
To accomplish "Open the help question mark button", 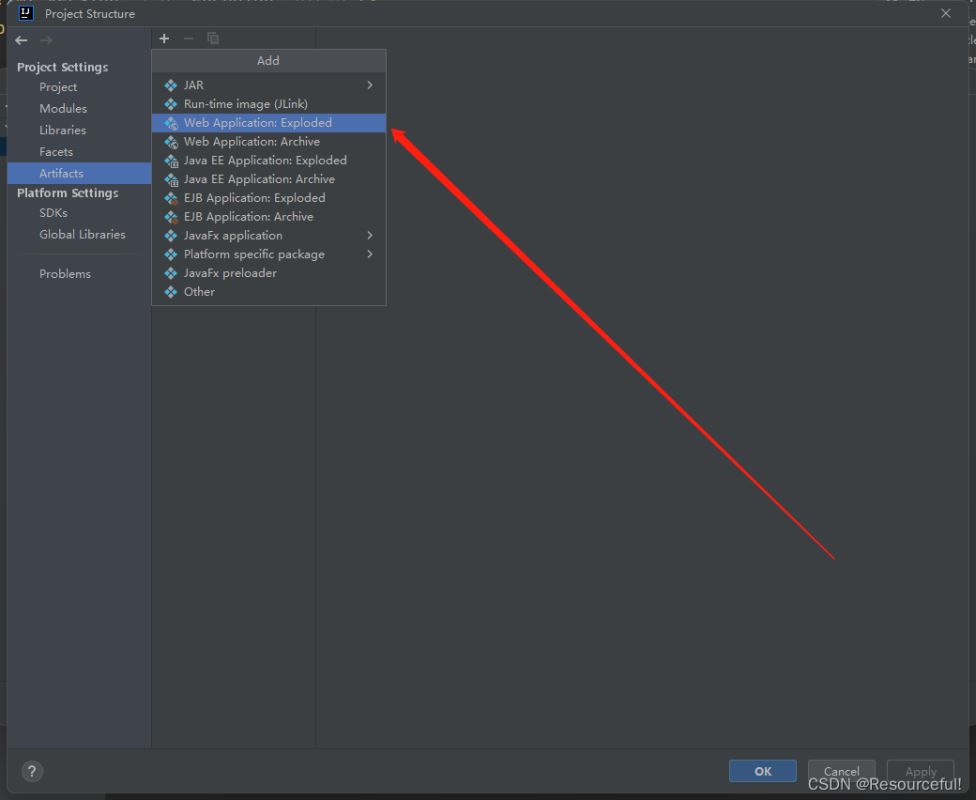I will tap(32, 771).
